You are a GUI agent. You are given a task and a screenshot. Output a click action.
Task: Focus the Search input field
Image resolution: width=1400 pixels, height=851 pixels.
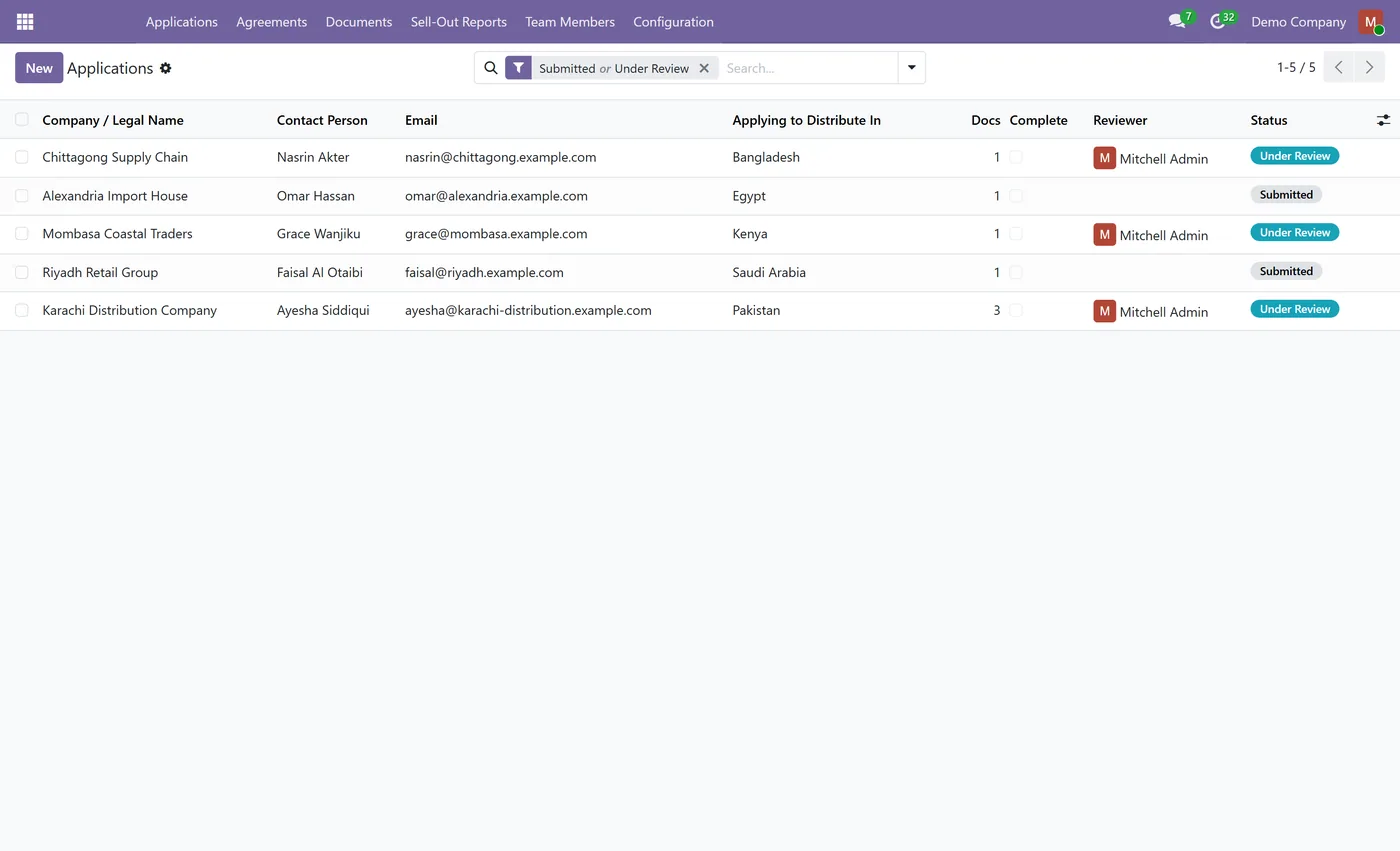coord(808,68)
